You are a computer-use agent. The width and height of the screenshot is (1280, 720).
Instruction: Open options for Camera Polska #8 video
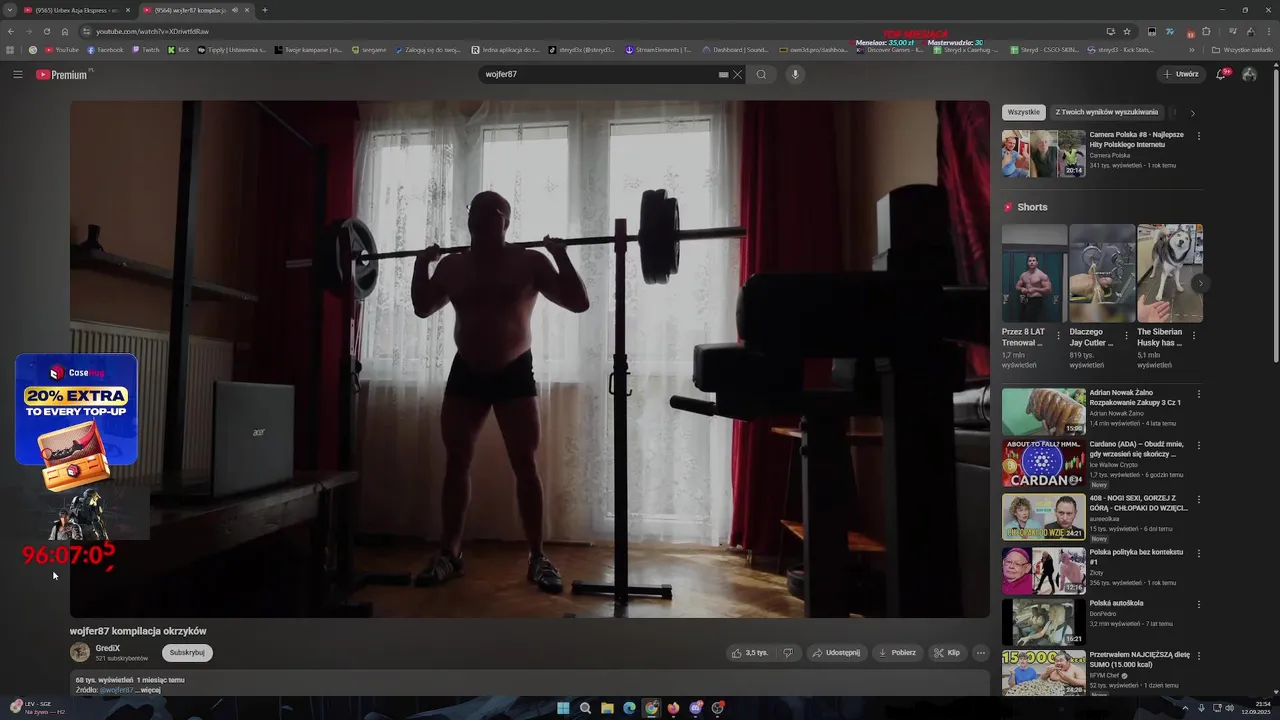[x=1199, y=136]
